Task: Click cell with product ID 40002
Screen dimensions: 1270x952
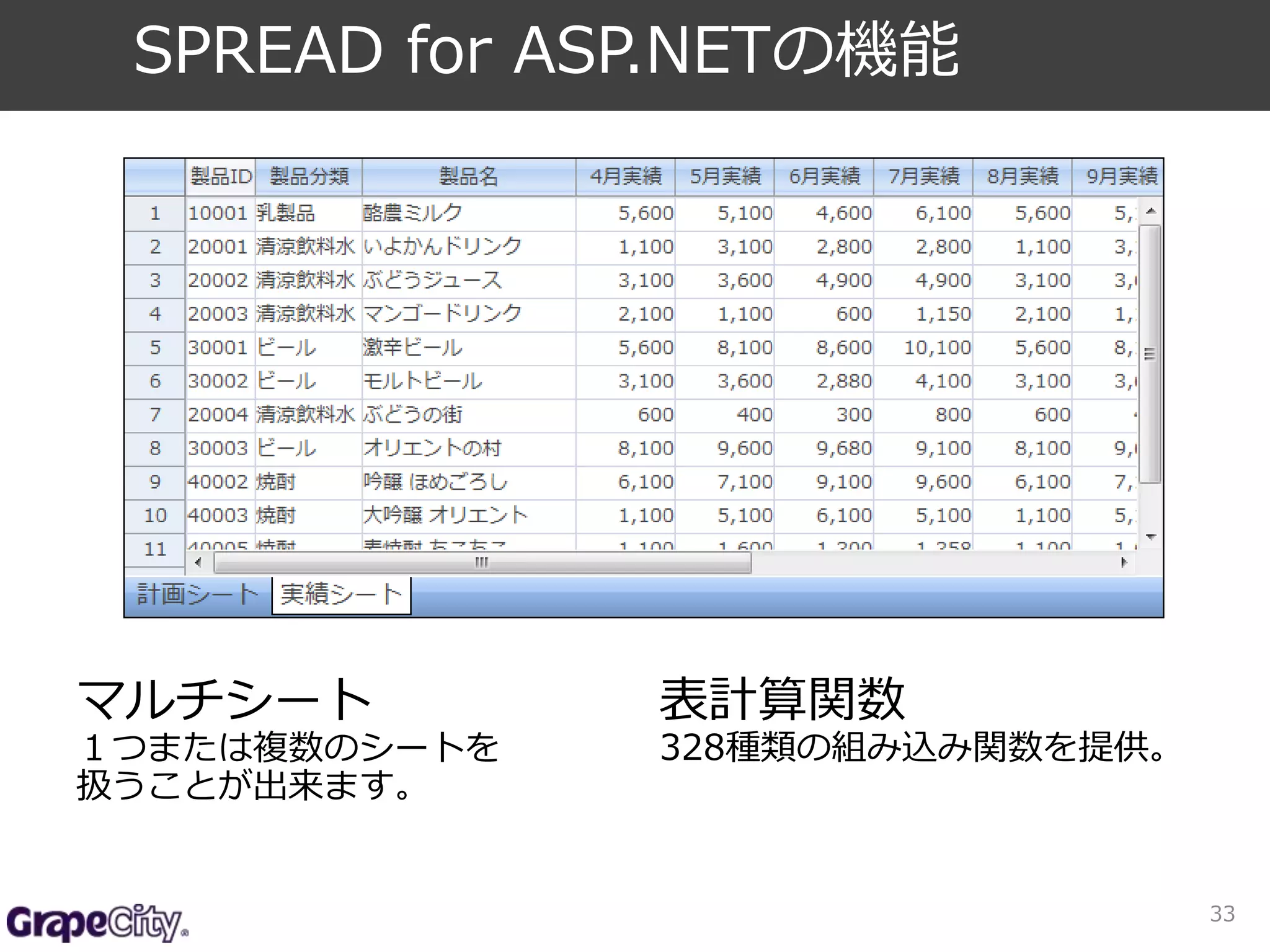Action: 220,482
